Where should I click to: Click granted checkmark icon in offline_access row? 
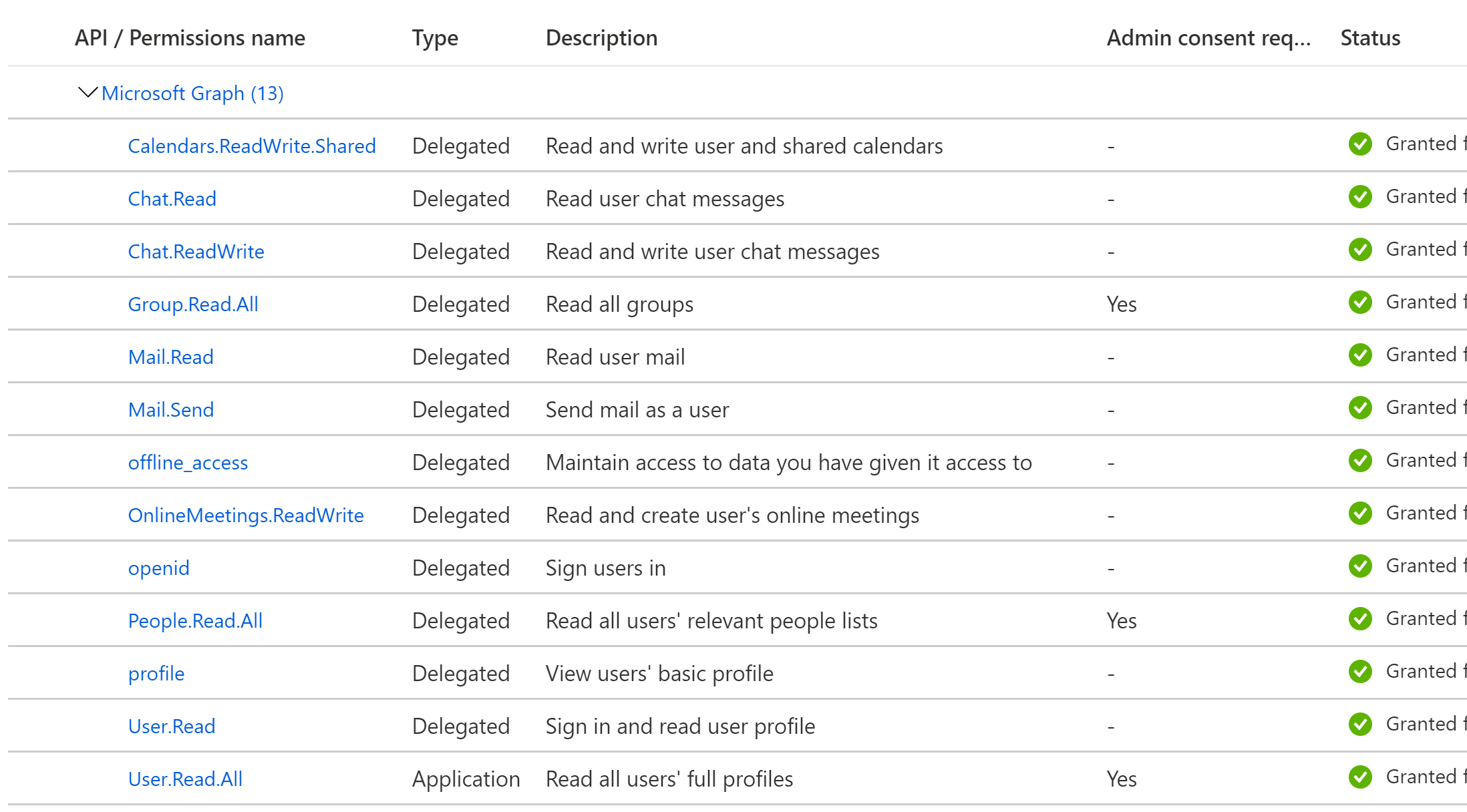pos(1360,460)
